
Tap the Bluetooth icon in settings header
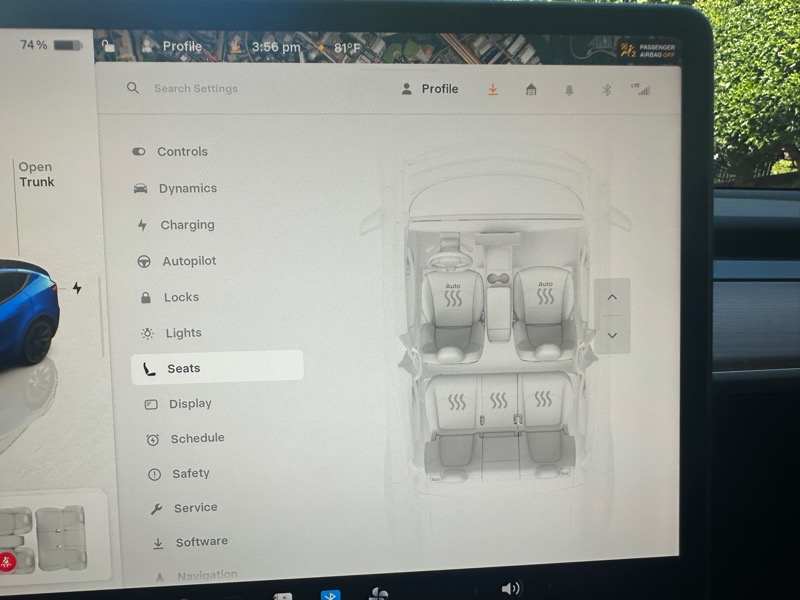pyautogui.click(x=606, y=90)
